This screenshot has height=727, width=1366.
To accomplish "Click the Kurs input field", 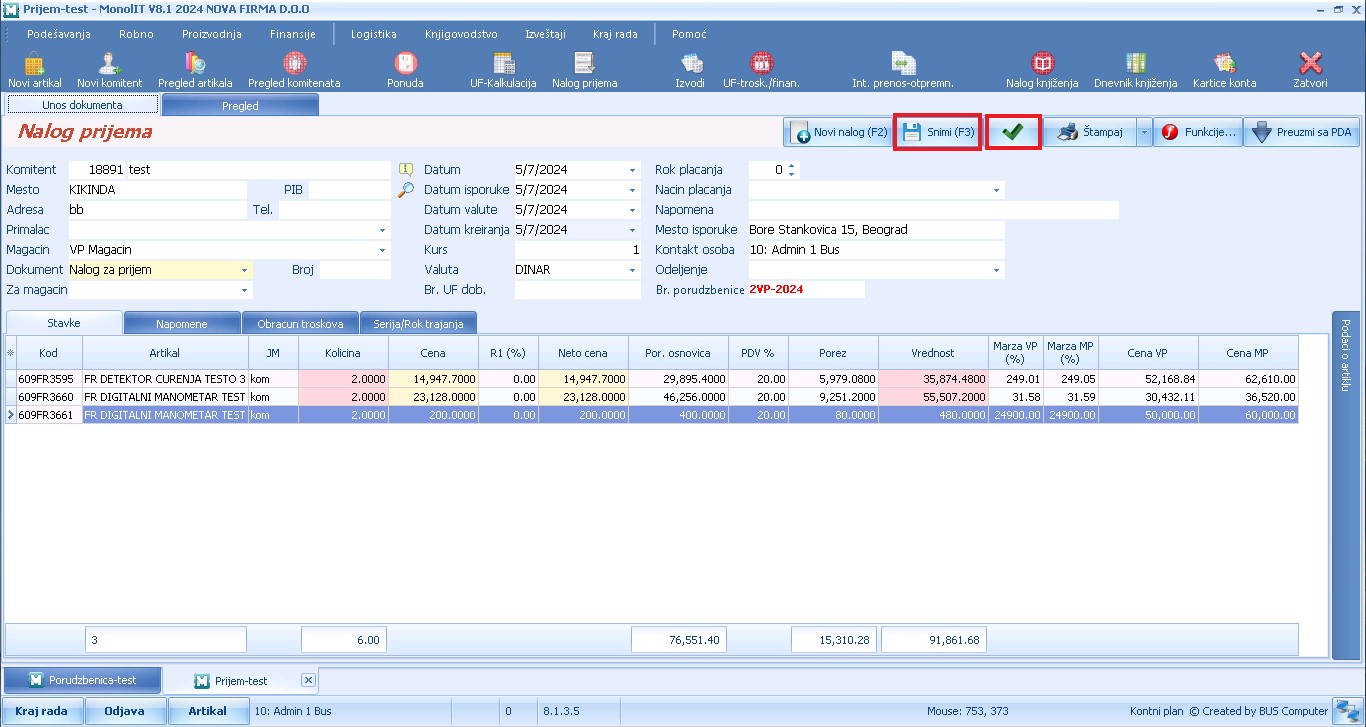I will click(x=577, y=250).
